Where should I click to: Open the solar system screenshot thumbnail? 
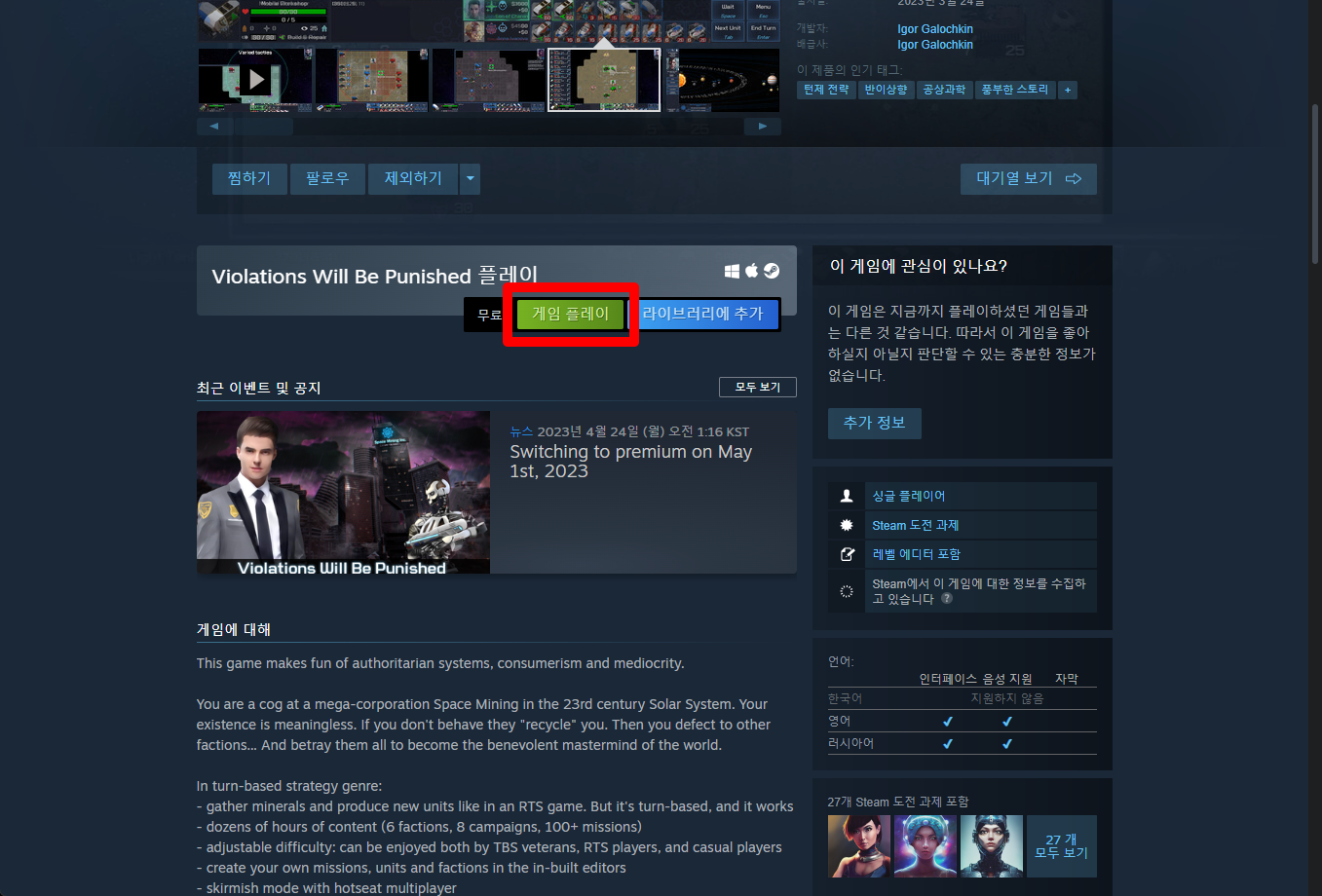click(722, 80)
